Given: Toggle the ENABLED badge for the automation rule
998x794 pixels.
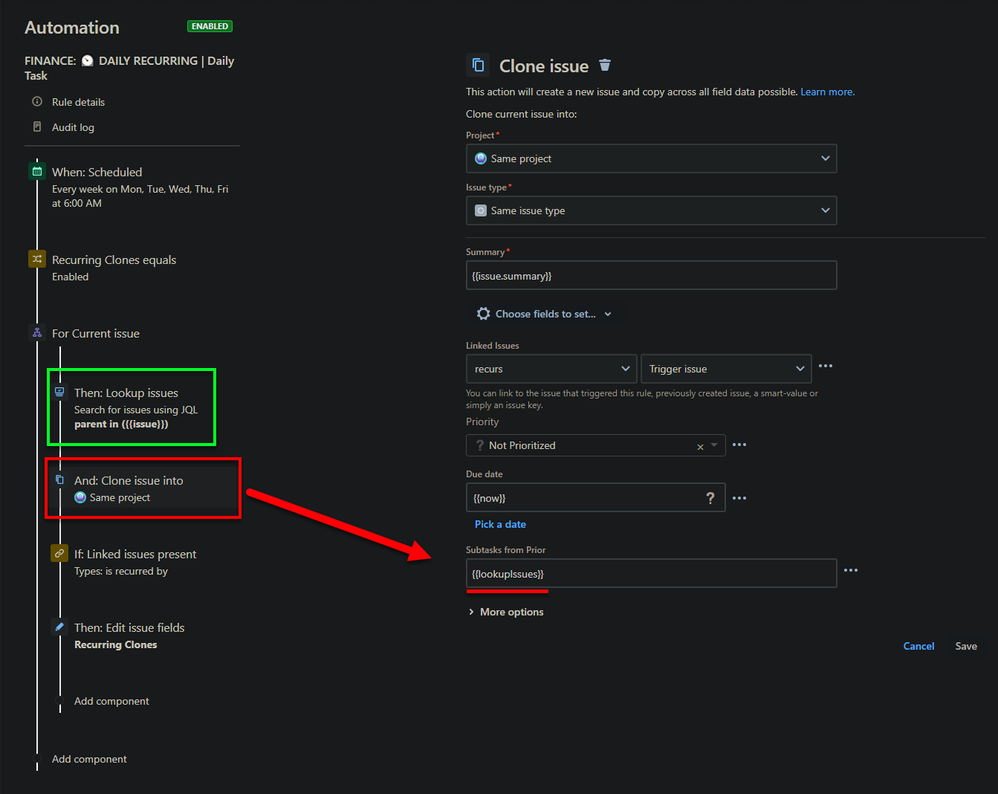Looking at the screenshot, I should point(209,26).
